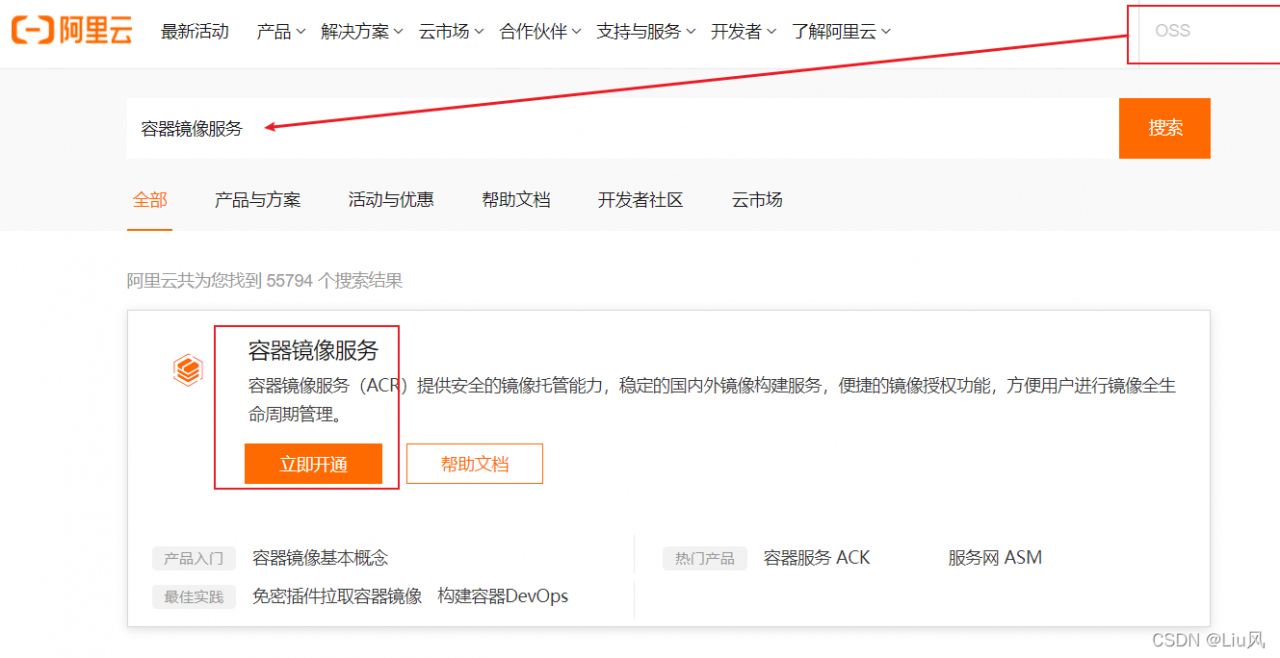Click the 帮助文档 outlined button

475,464
